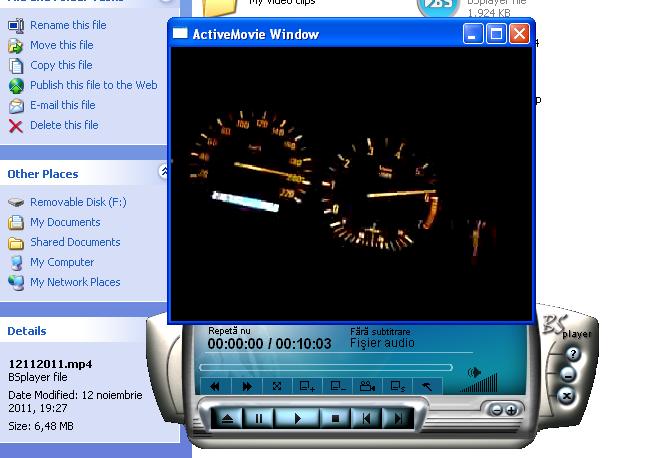The width and height of the screenshot is (656, 458).
Task: Adjust the BSplayer volume bar
Action: pyautogui.click(x=479, y=383)
